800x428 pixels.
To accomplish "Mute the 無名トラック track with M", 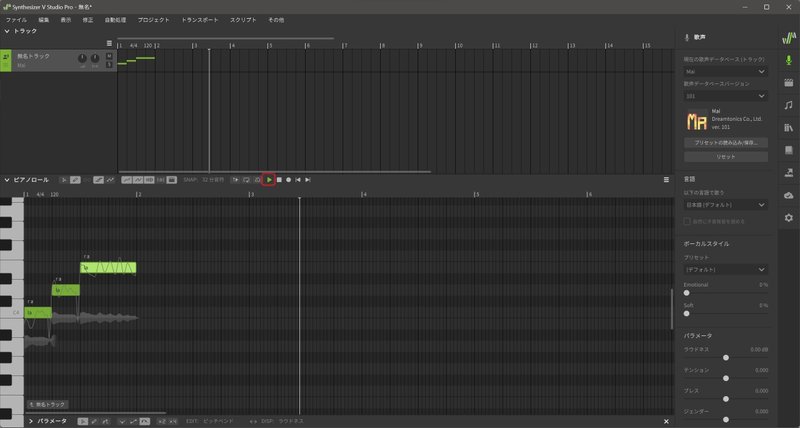I will click(x=109, y=56).
